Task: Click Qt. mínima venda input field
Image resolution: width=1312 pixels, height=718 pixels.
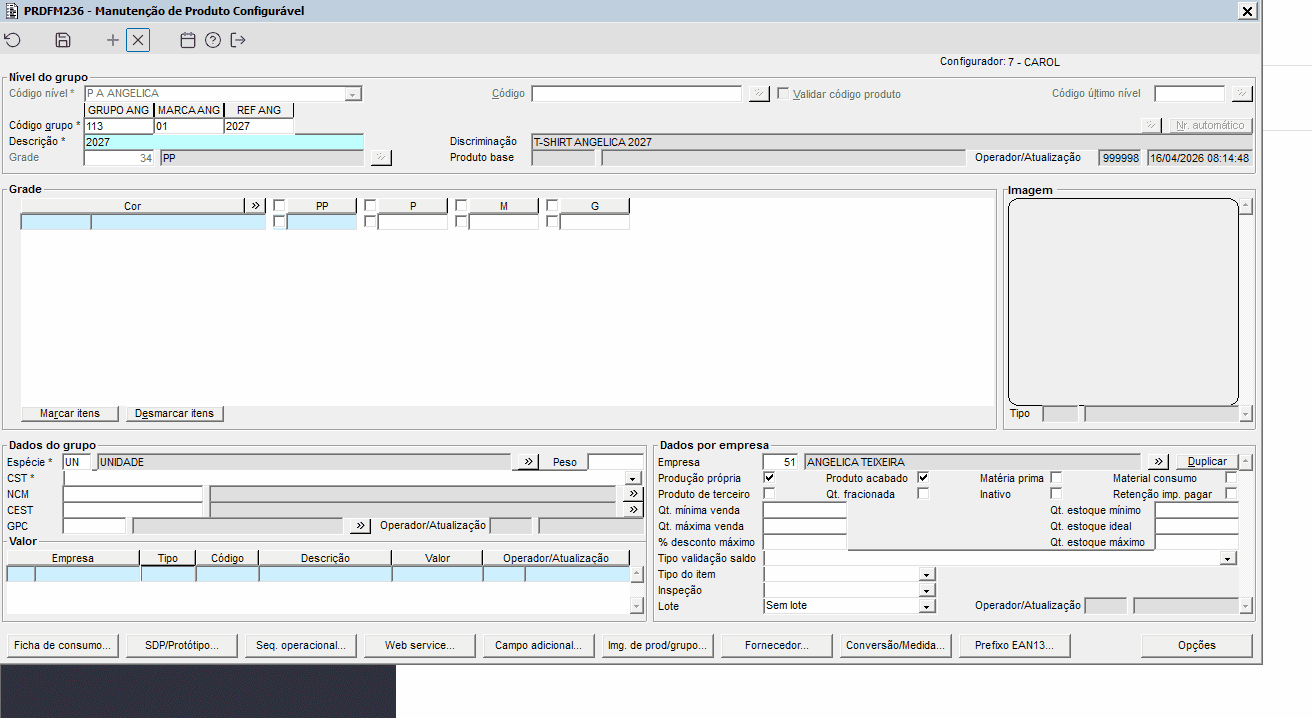Action: (805, 510)
